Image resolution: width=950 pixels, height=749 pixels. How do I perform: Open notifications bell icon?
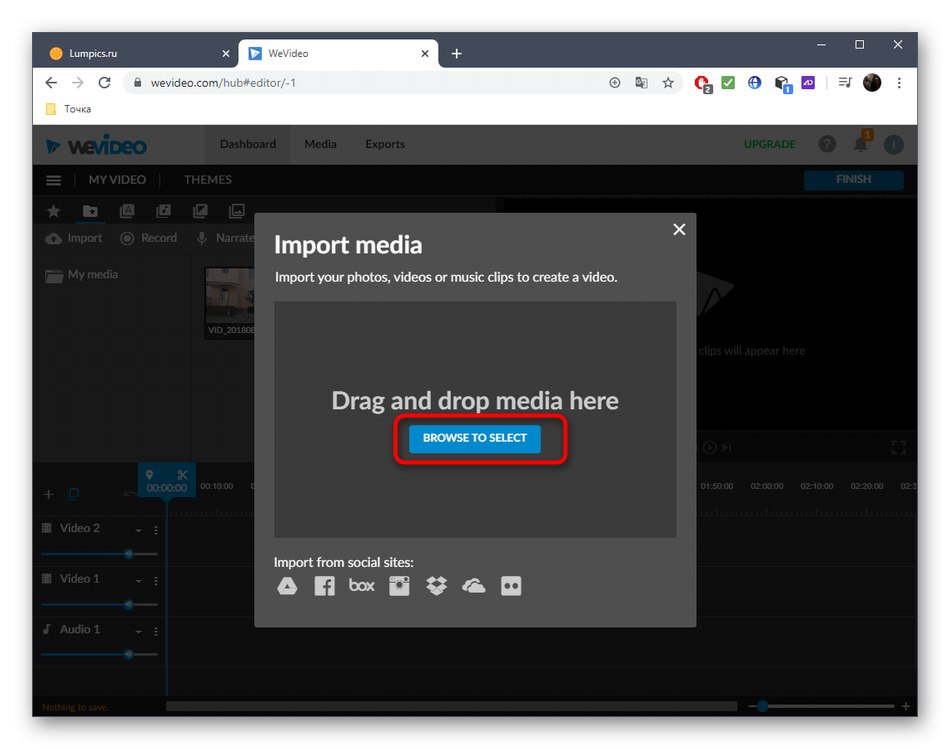(861, 144)
